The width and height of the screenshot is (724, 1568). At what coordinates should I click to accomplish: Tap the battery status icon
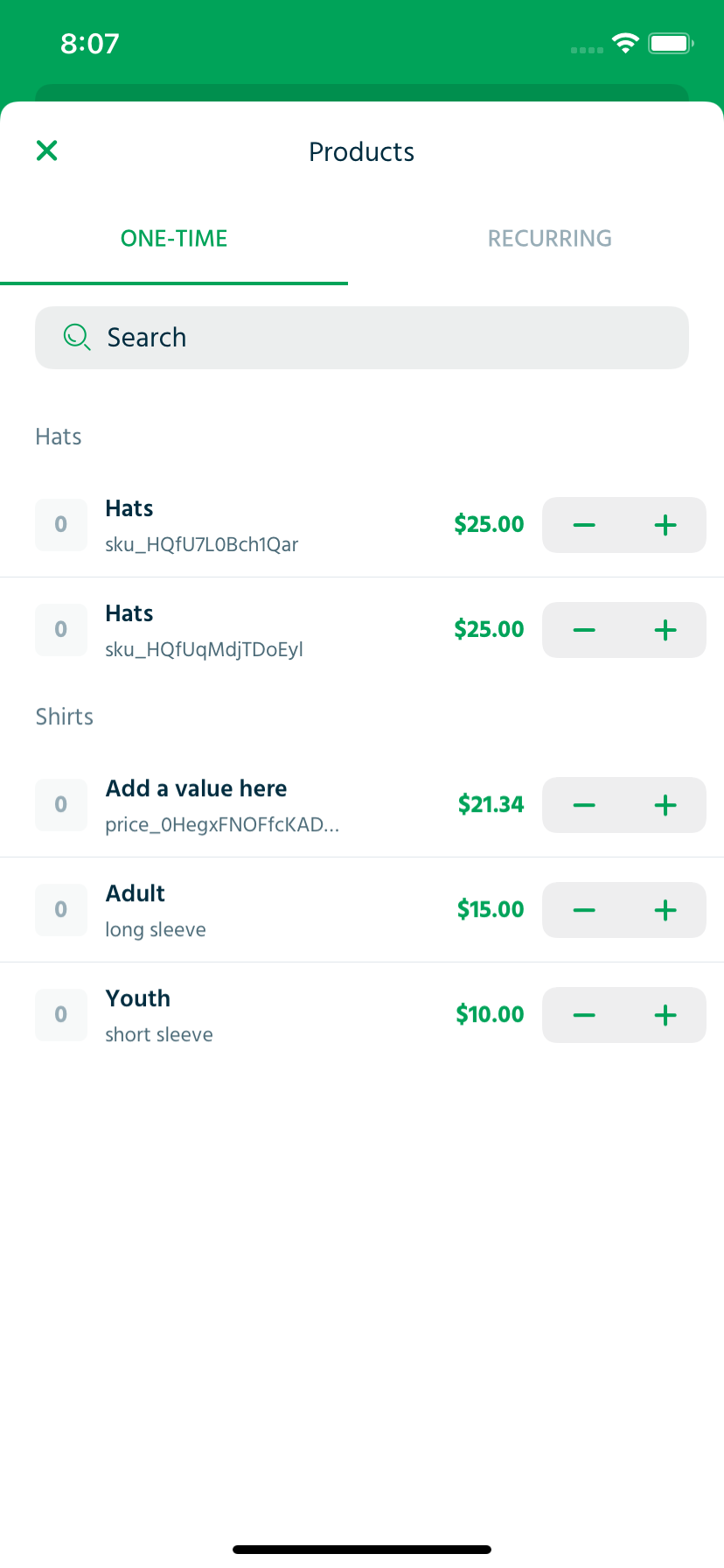(x=671, y=43)
